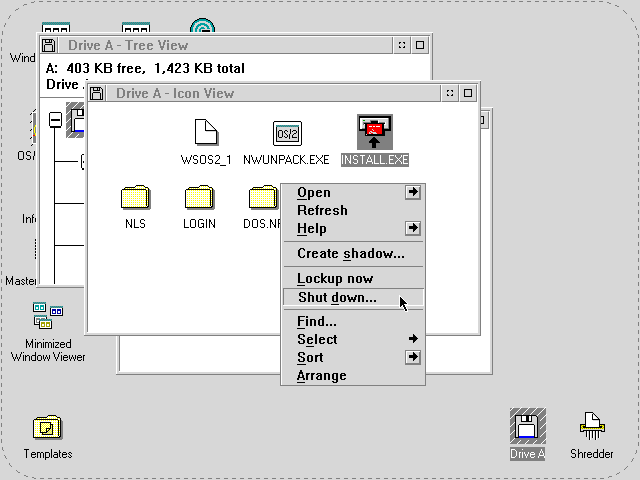The width and height of the screenshot is (640, 480).
Task: Expand the Sort submenu arrow
Action: [x=413, y=357]
